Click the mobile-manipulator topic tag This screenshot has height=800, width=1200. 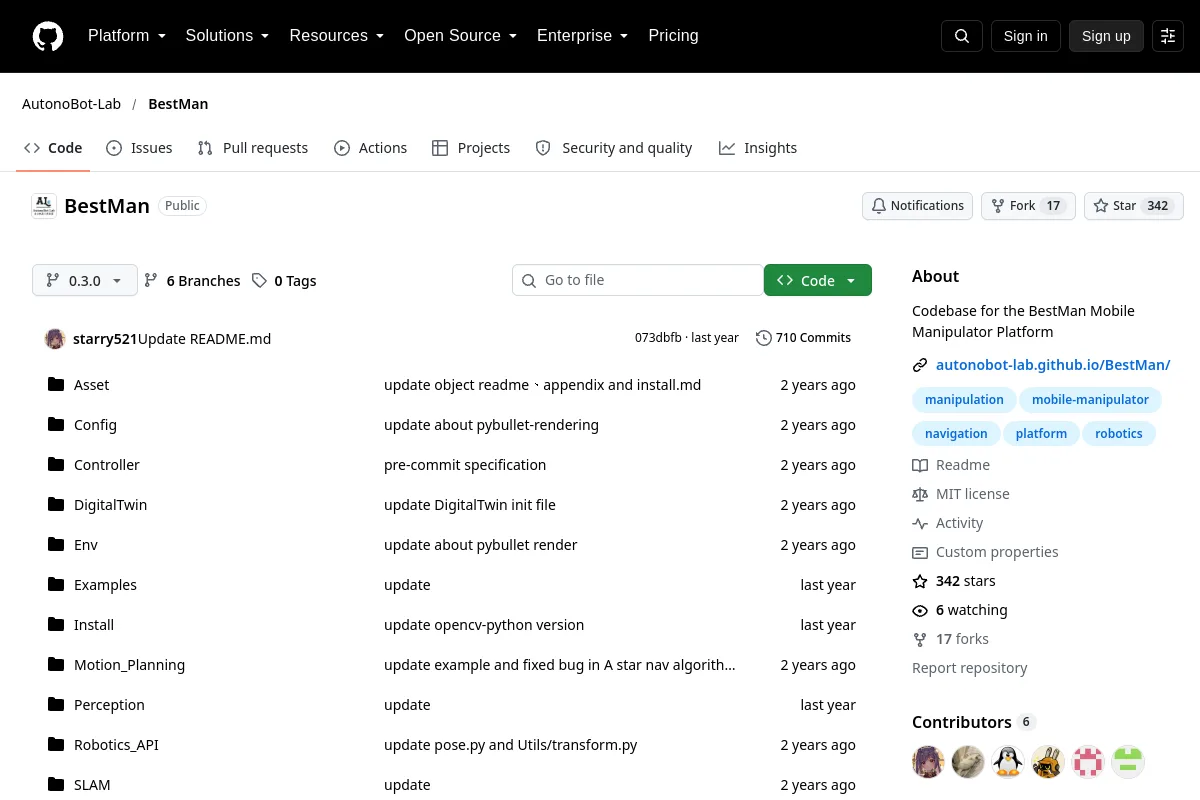click(1090, 400)
